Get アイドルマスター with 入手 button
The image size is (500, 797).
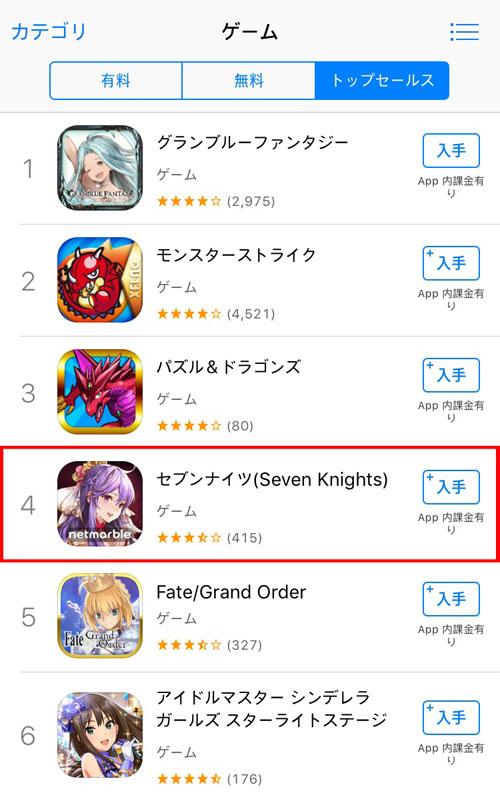[x=451, y=717]
